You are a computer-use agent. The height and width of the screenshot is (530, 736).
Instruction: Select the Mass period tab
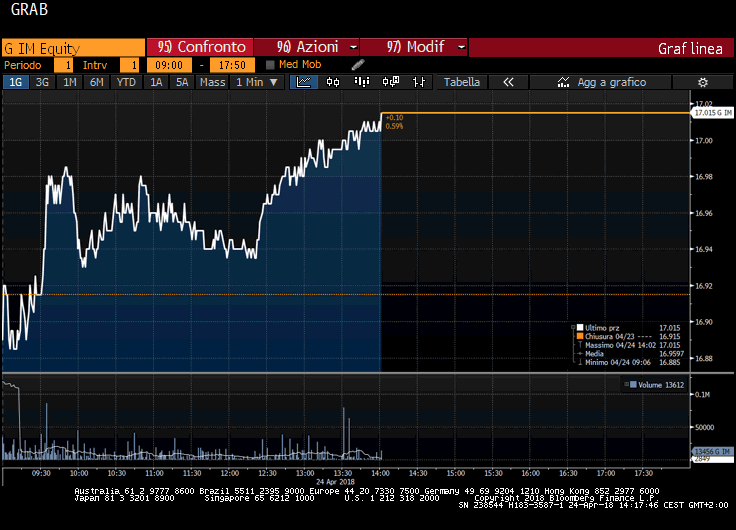pyautogui.click(x=213, y=82)
